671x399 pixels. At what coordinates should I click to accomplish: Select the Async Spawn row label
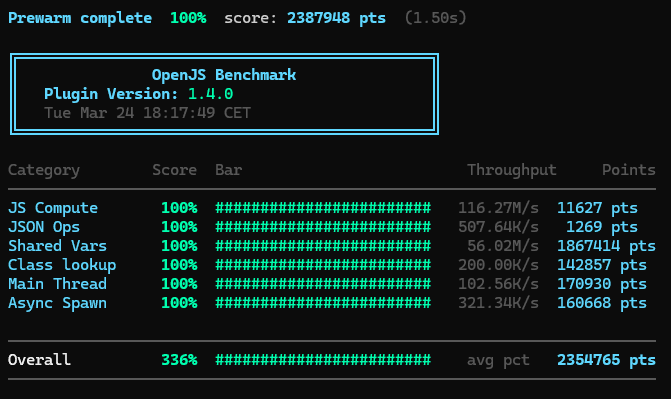click(57, 304)
